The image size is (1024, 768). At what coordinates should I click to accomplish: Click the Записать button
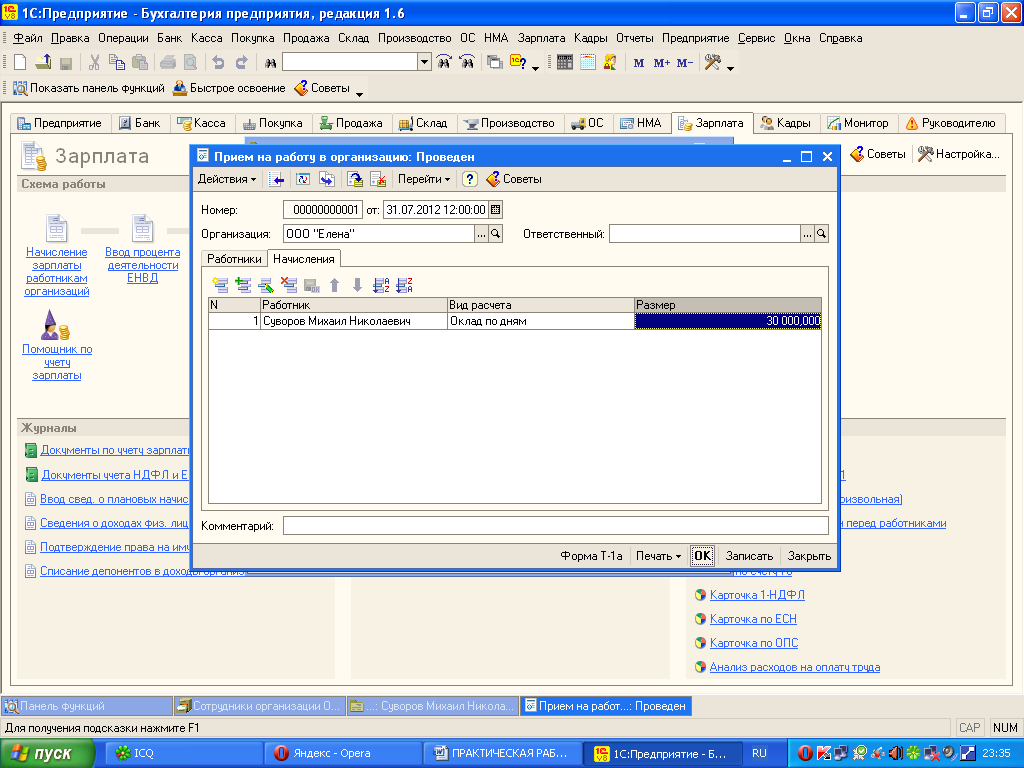pyautogui.click(x=749, y=556)
